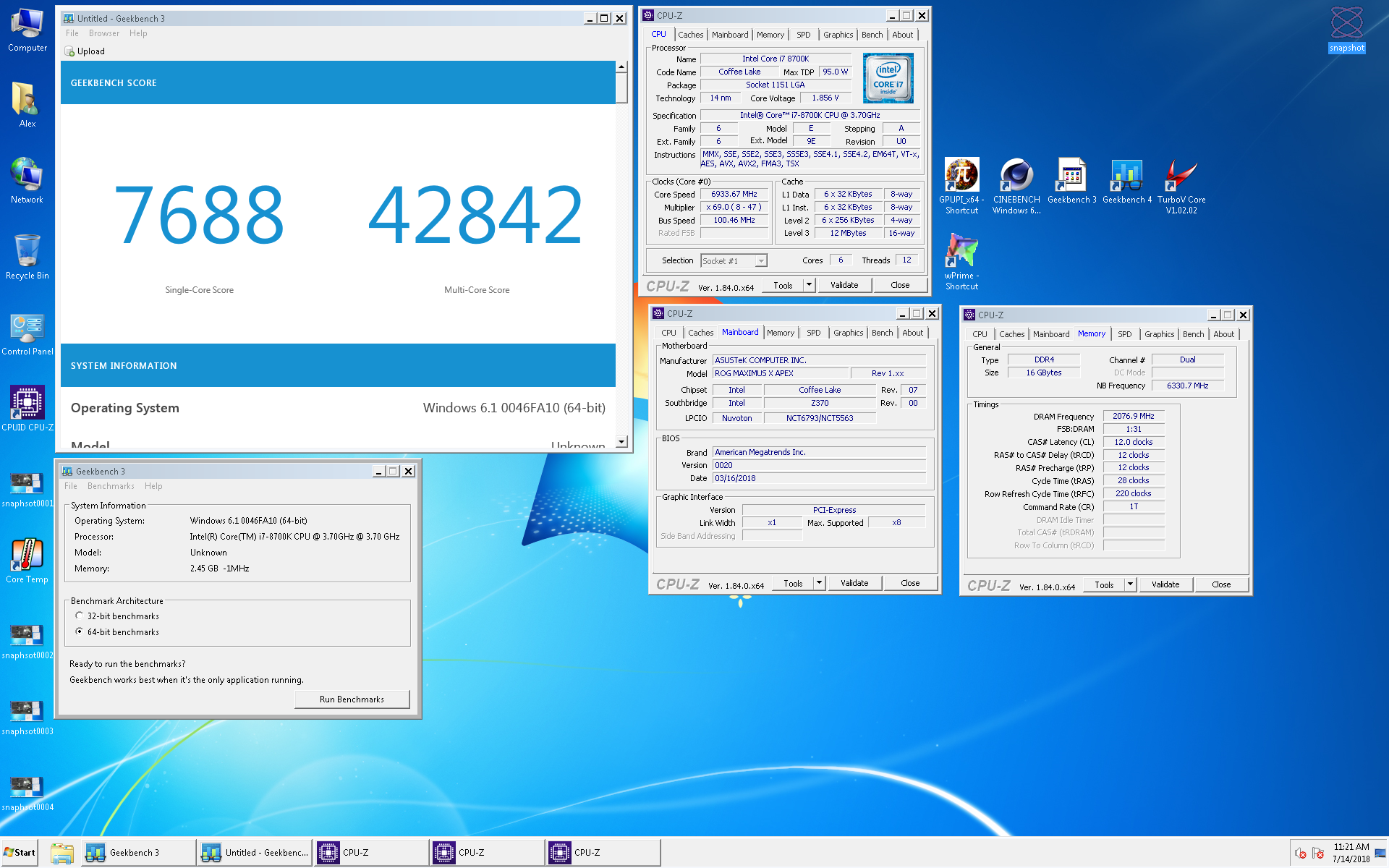Launch the Geekbench 3 desktop shortcut

click(1071, 181)
